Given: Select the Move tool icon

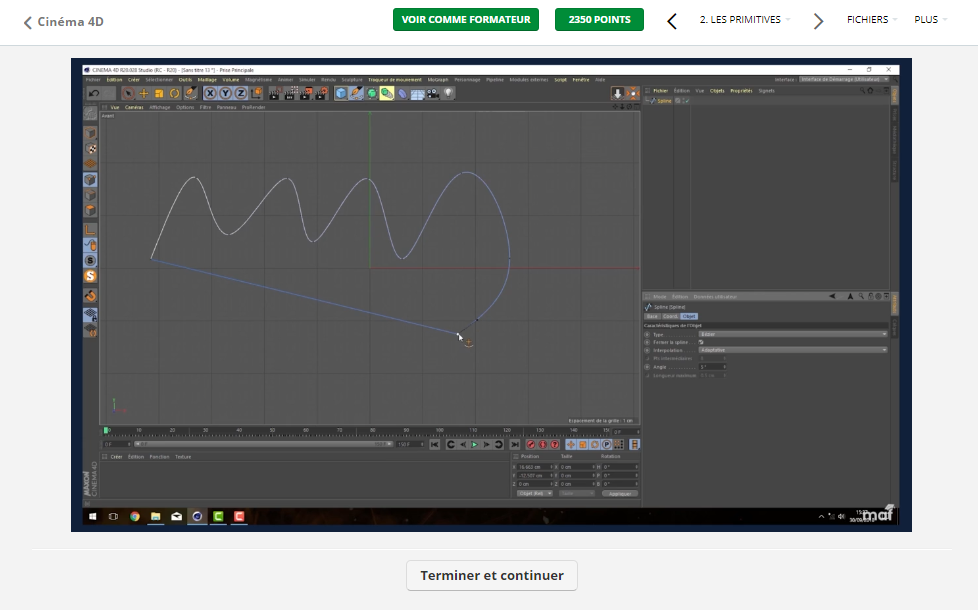Looking at the screenshot, I should [x=143, y=94].
